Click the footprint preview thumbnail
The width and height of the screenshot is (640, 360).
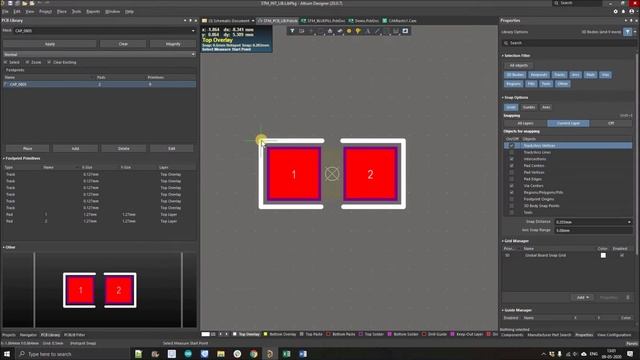point(100,290)
